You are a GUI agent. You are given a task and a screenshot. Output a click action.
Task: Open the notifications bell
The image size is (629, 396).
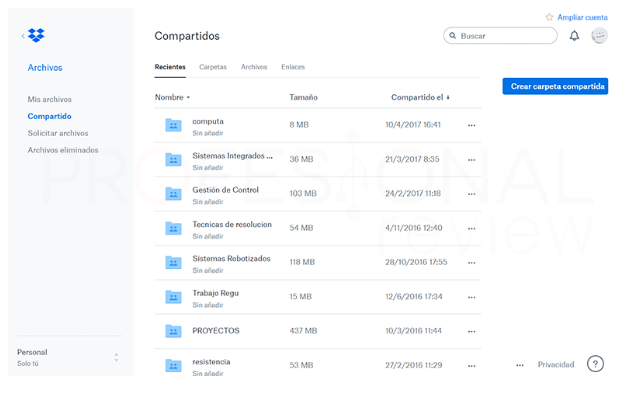click(574, 36)
